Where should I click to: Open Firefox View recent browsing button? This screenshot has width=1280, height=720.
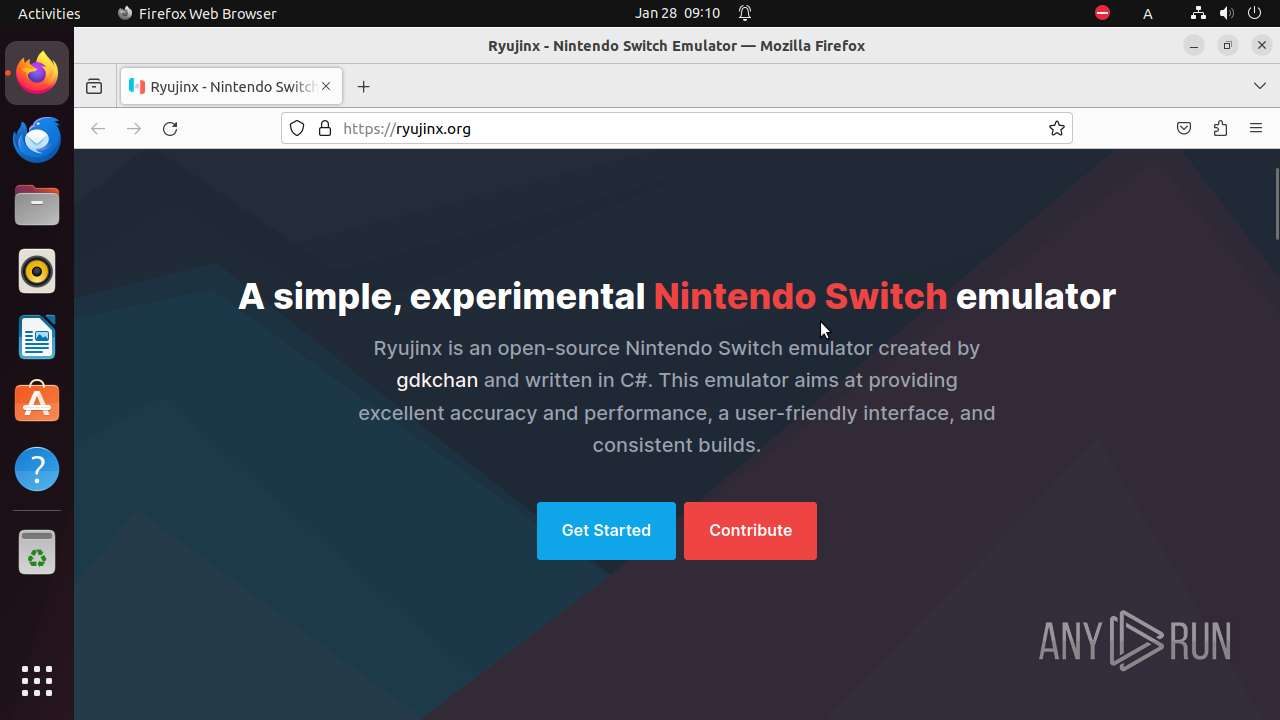[x=94, y=87]
